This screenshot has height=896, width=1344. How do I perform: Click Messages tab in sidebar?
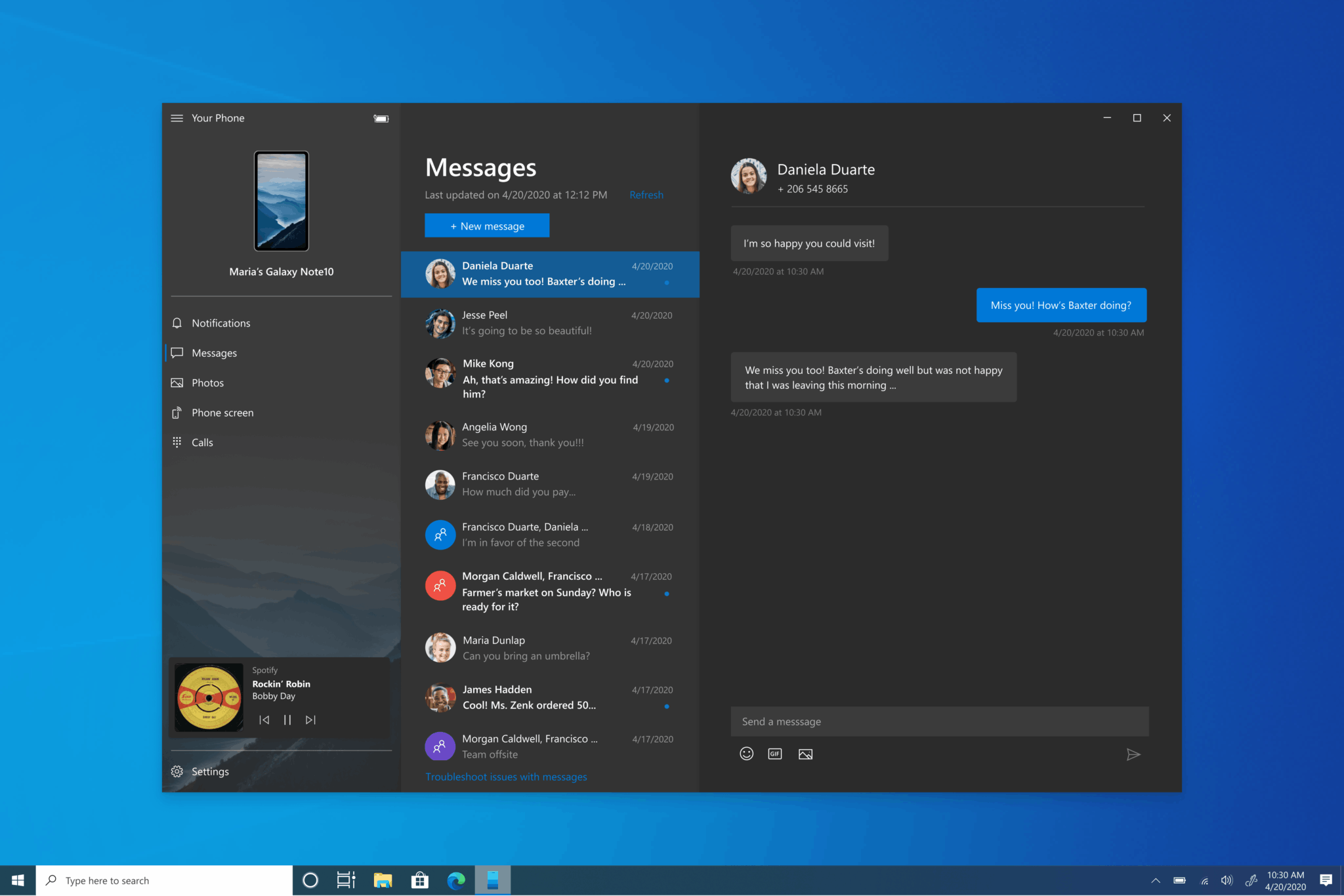[214, 352]
